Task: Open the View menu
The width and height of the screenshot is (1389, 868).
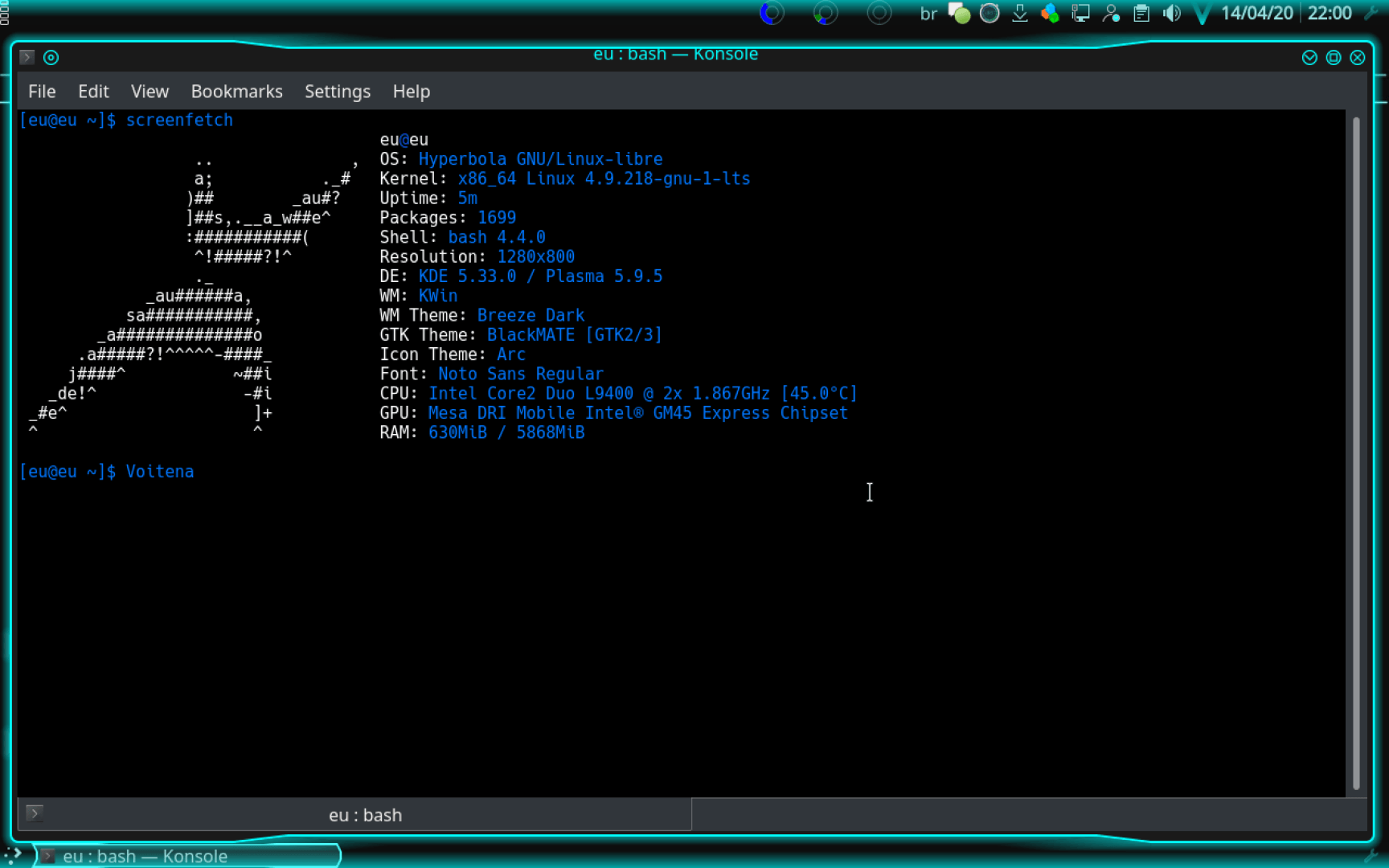Action: click(150, 92)
